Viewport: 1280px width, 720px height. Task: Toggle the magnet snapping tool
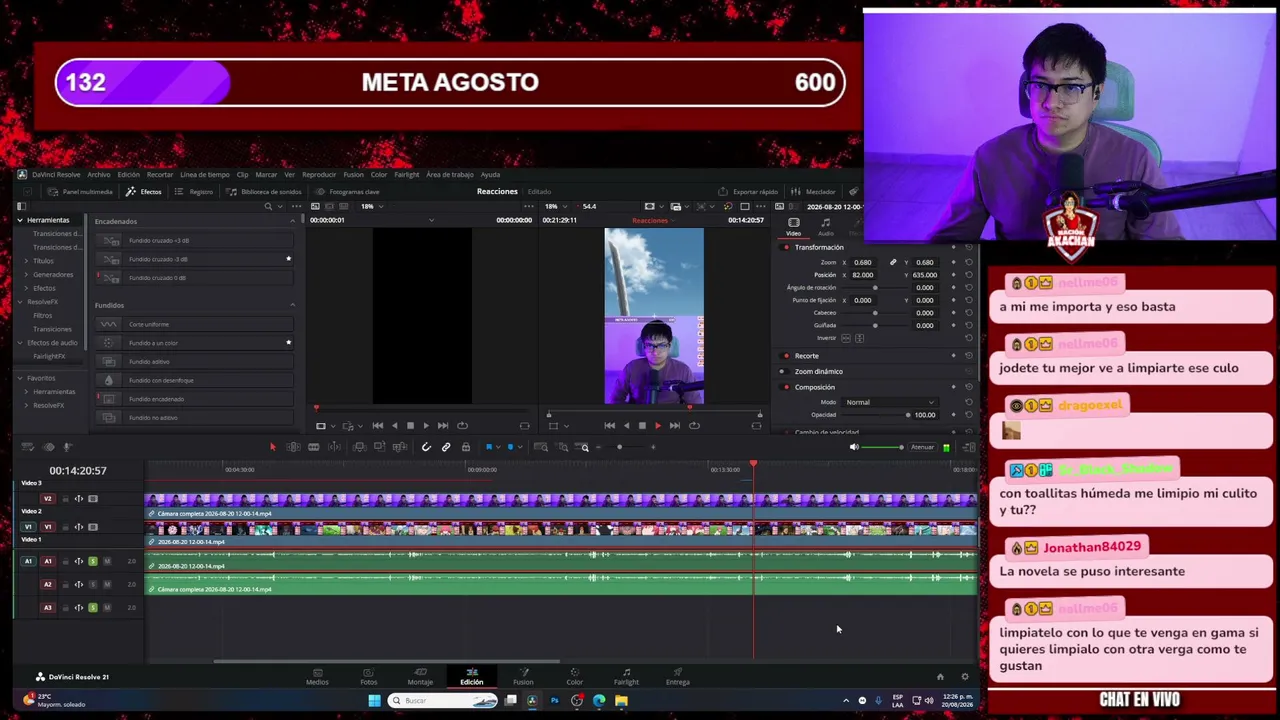(426, 447)
